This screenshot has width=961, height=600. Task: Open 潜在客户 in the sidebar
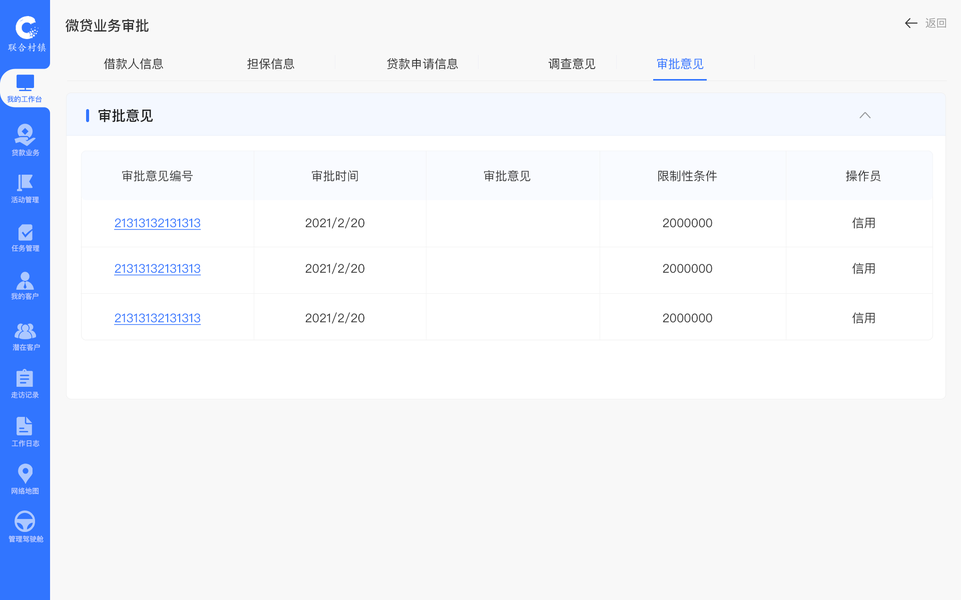(x=25, y=336)
